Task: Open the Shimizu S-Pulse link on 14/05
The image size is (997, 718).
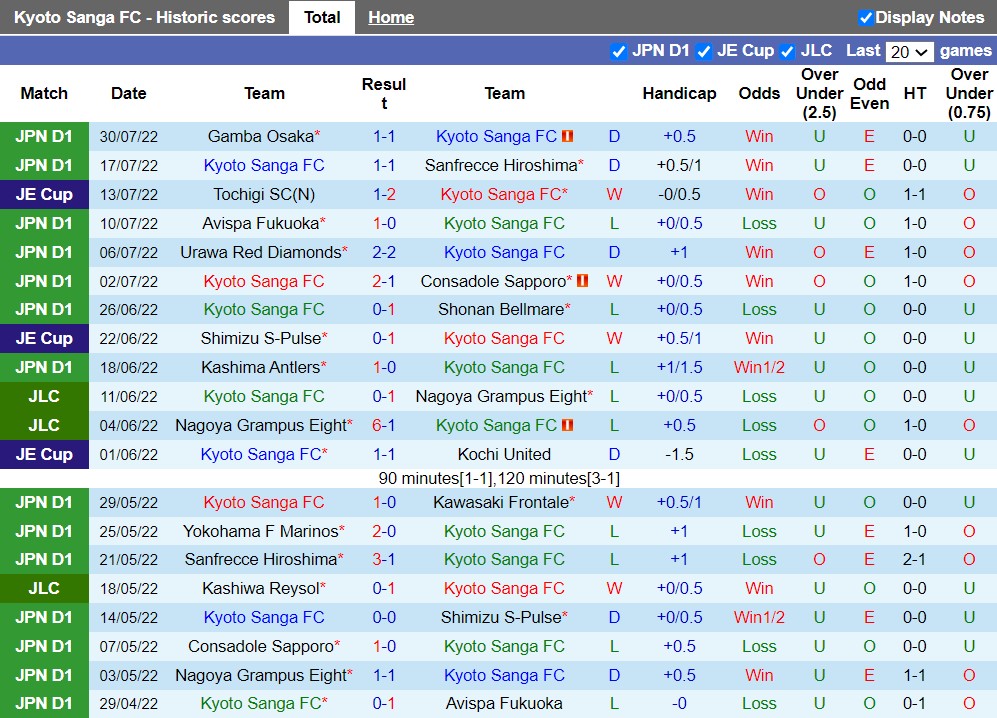Action: [x=504, y=617]
